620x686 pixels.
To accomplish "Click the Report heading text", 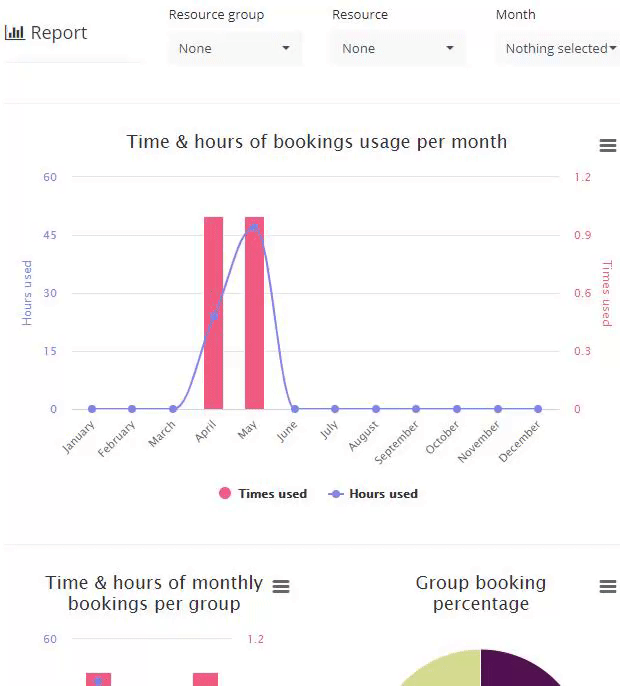I will [59, 33].
